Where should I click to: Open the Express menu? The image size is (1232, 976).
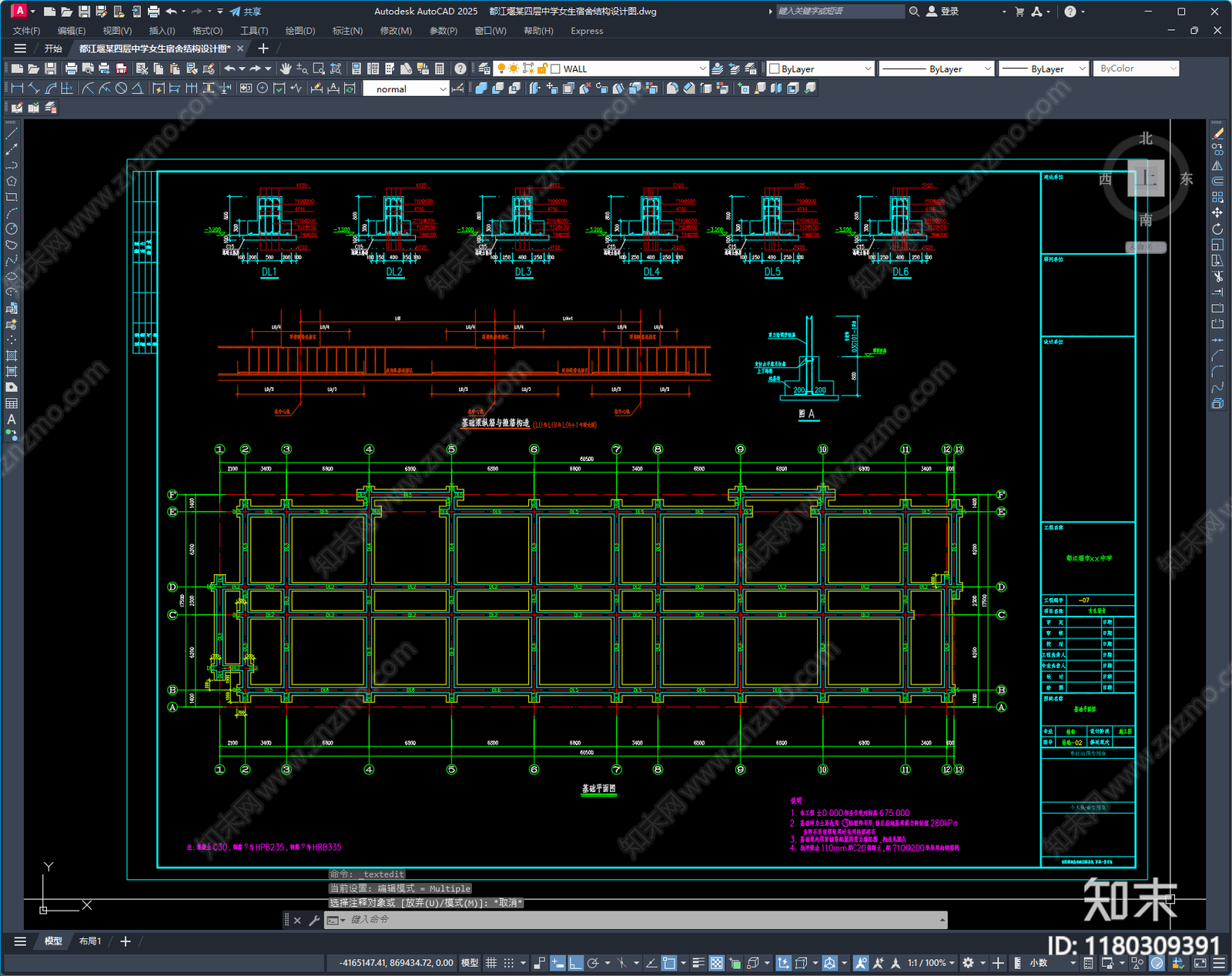(x=587, y=31)
